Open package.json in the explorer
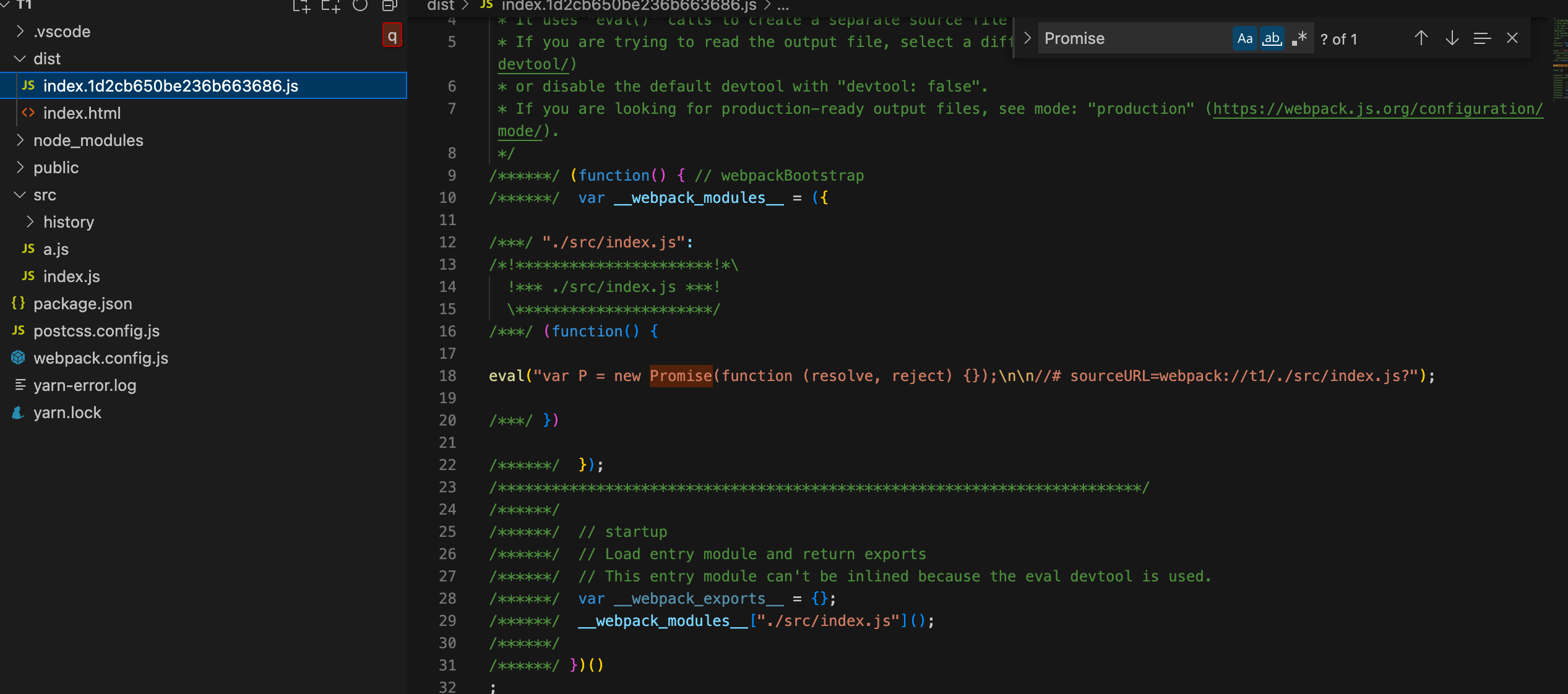 pyautogui.click(x=82, y=304)
